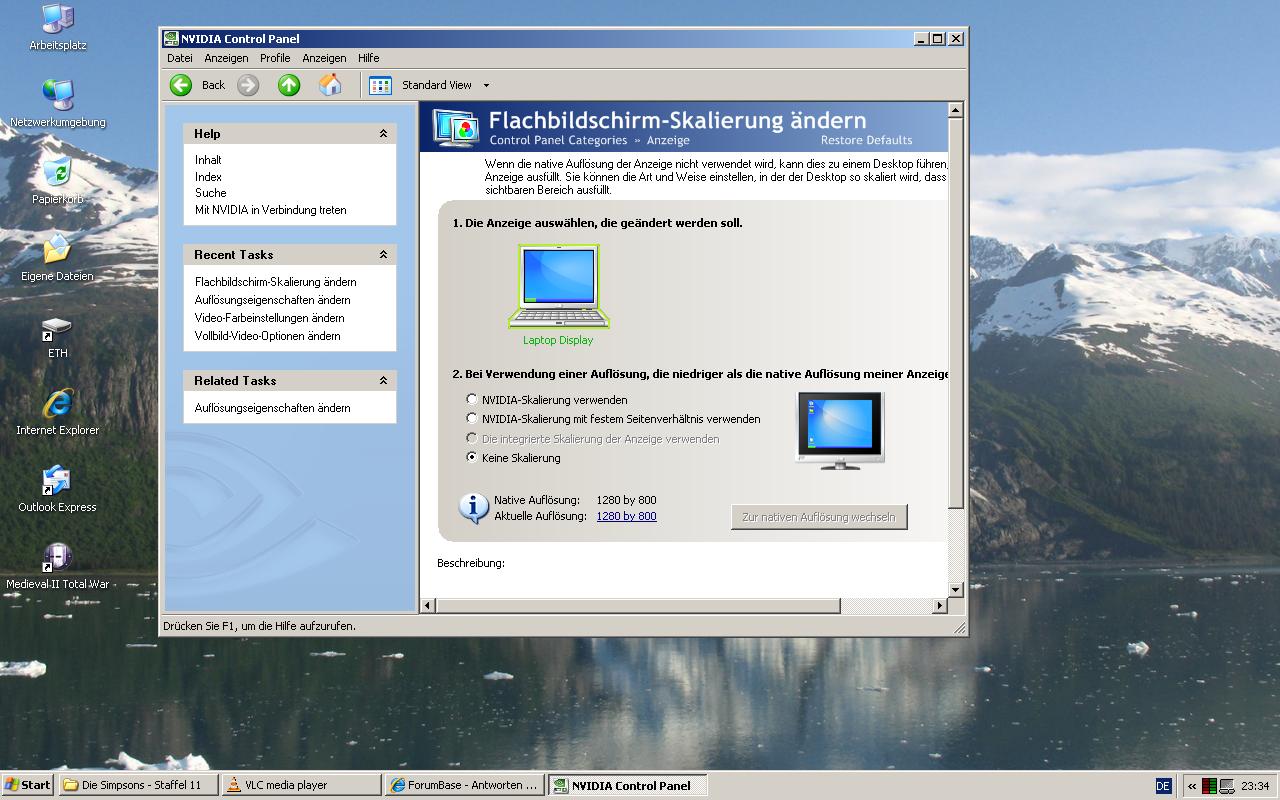Viewport: 1280px width, 800px height.
Task: Open Inhalt in Help panel
Action: (208, 160)
